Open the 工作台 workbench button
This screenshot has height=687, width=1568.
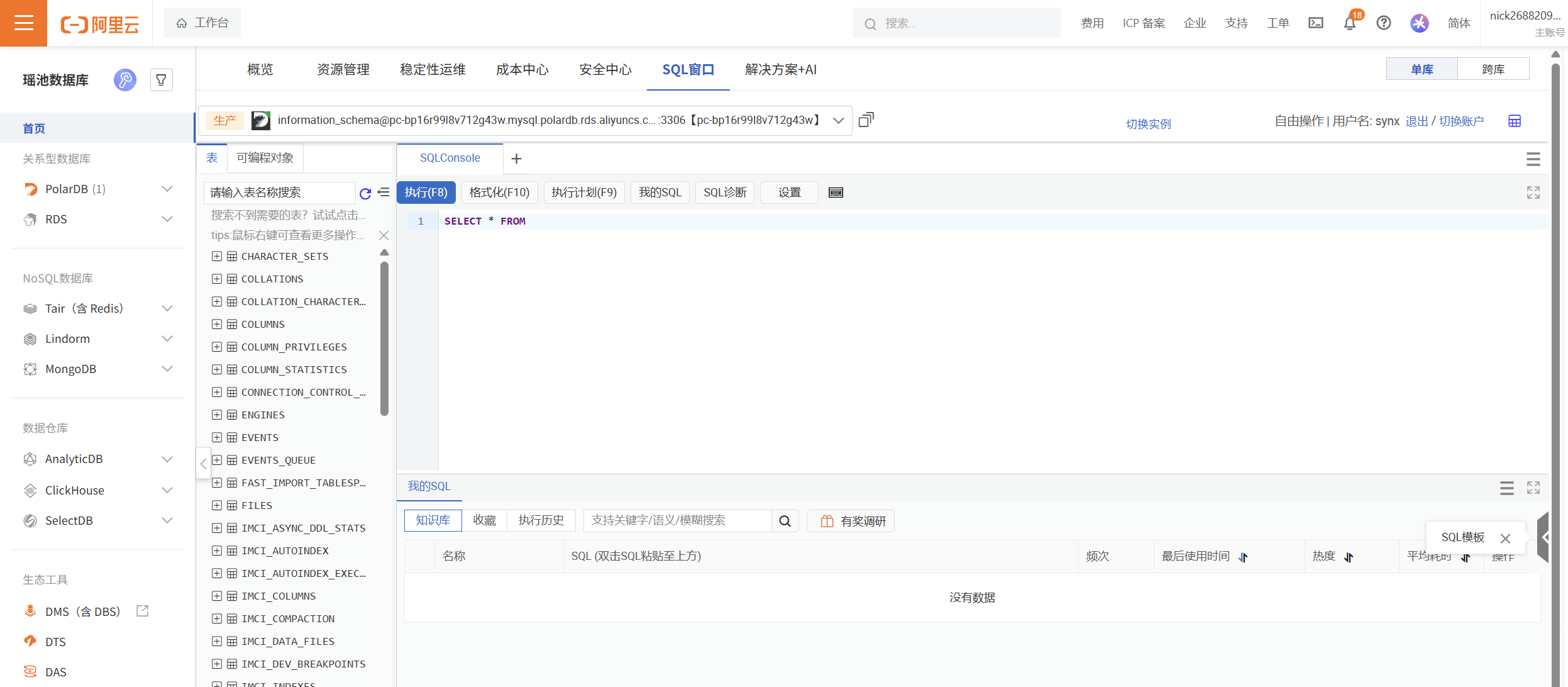point(202,23)
